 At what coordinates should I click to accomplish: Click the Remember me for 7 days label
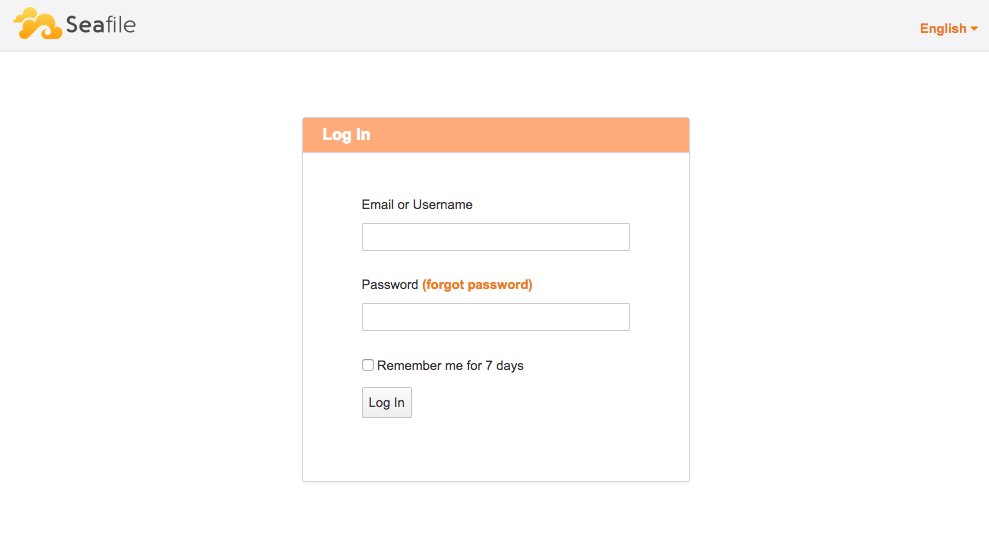450,366
